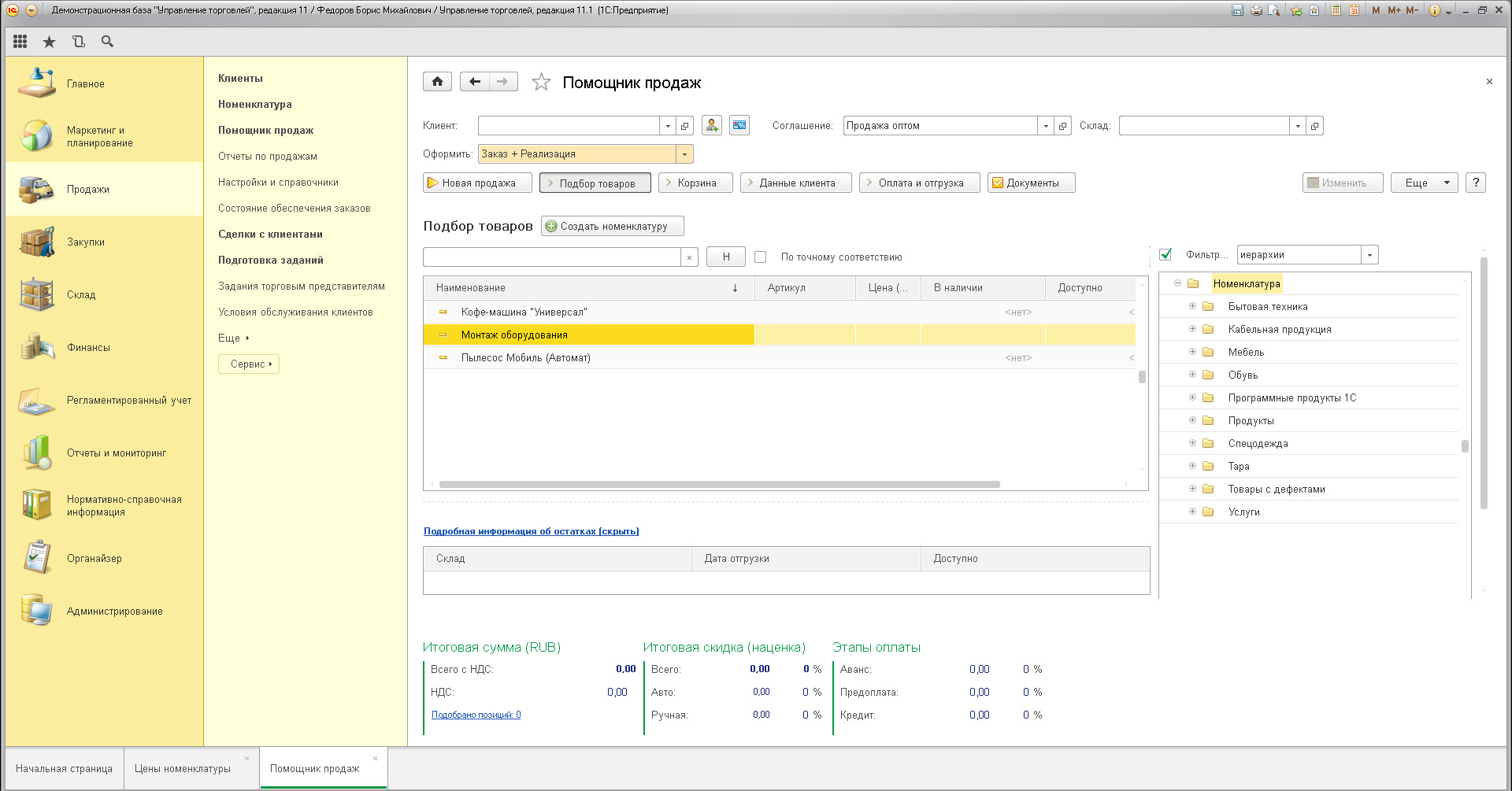Image resolution: width=1512 pixels, height=791 pixels.
Task: Add Помощник продаж to favorites star
Action: tap(541, 82)
